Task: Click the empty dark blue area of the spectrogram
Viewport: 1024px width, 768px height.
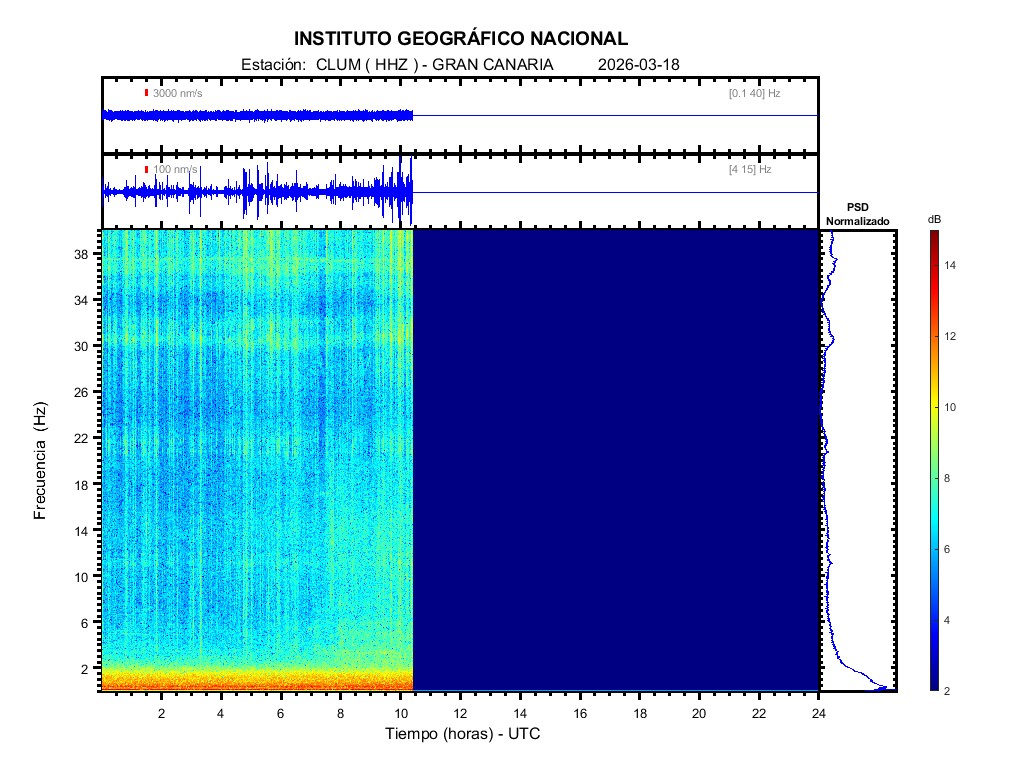Action: [x=615, y=460]
